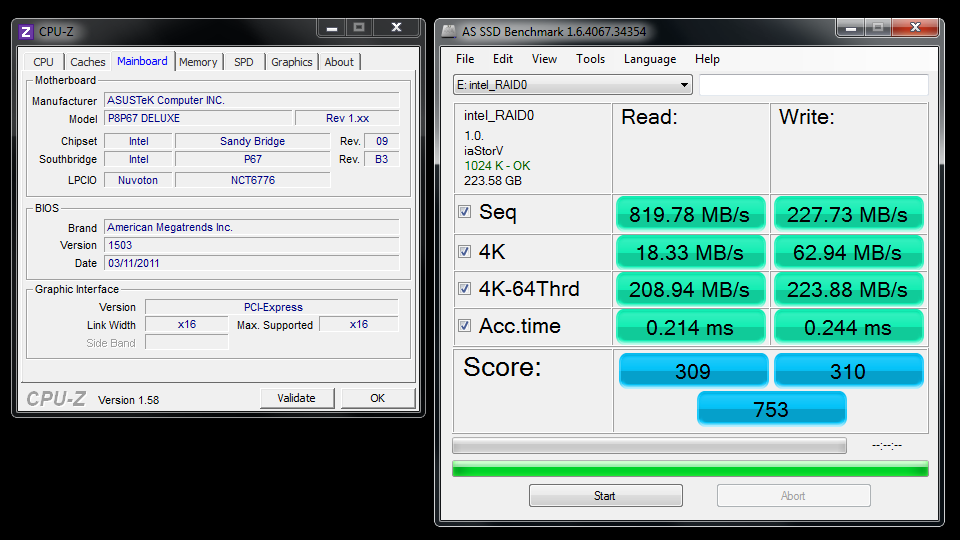Click the AS SSD Benchmark title bar icon

pos(449,31)
